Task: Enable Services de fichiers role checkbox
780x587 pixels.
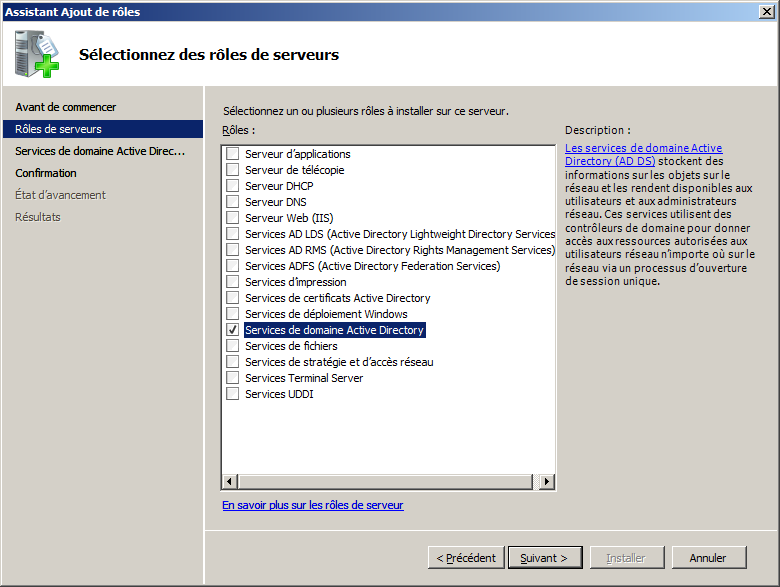Action: 233,346
